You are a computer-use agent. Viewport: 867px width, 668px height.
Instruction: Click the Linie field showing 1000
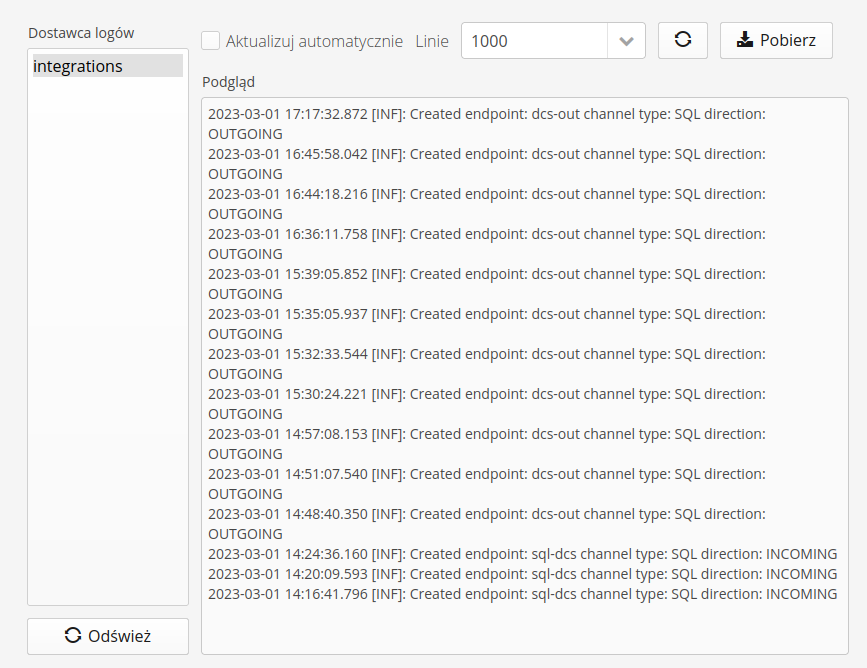pyautogui.click(x=534, y=41)
